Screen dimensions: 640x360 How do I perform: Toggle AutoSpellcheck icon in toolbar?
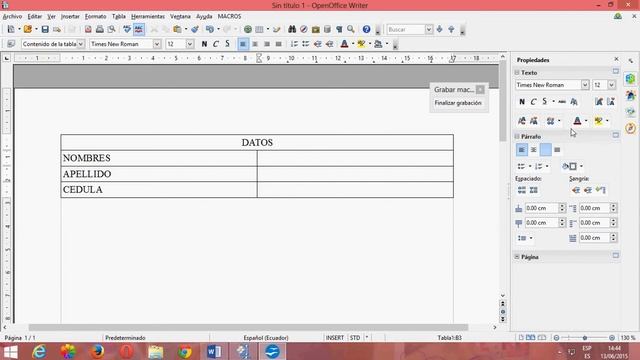pyautogui.click(x=139, y=29)
